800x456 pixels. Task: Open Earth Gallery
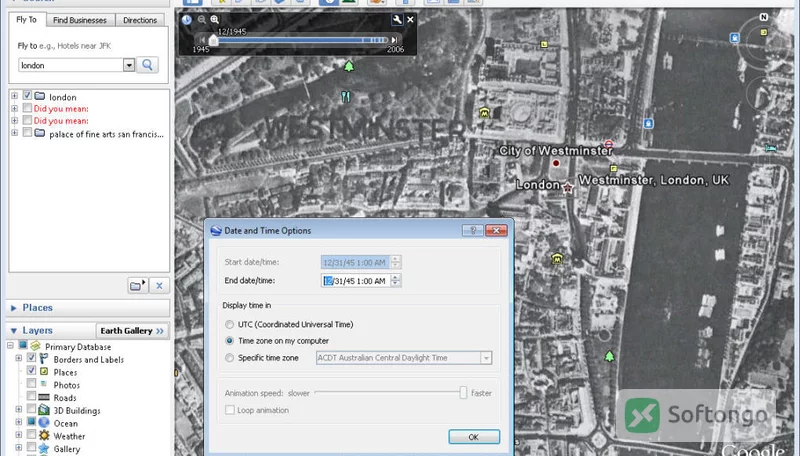[x=132, y=331]
